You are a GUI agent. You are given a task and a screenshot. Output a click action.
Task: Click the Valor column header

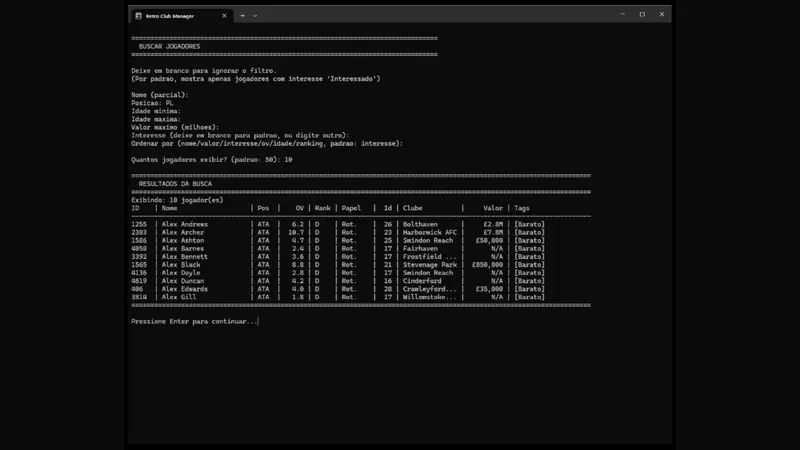(493, 208)
